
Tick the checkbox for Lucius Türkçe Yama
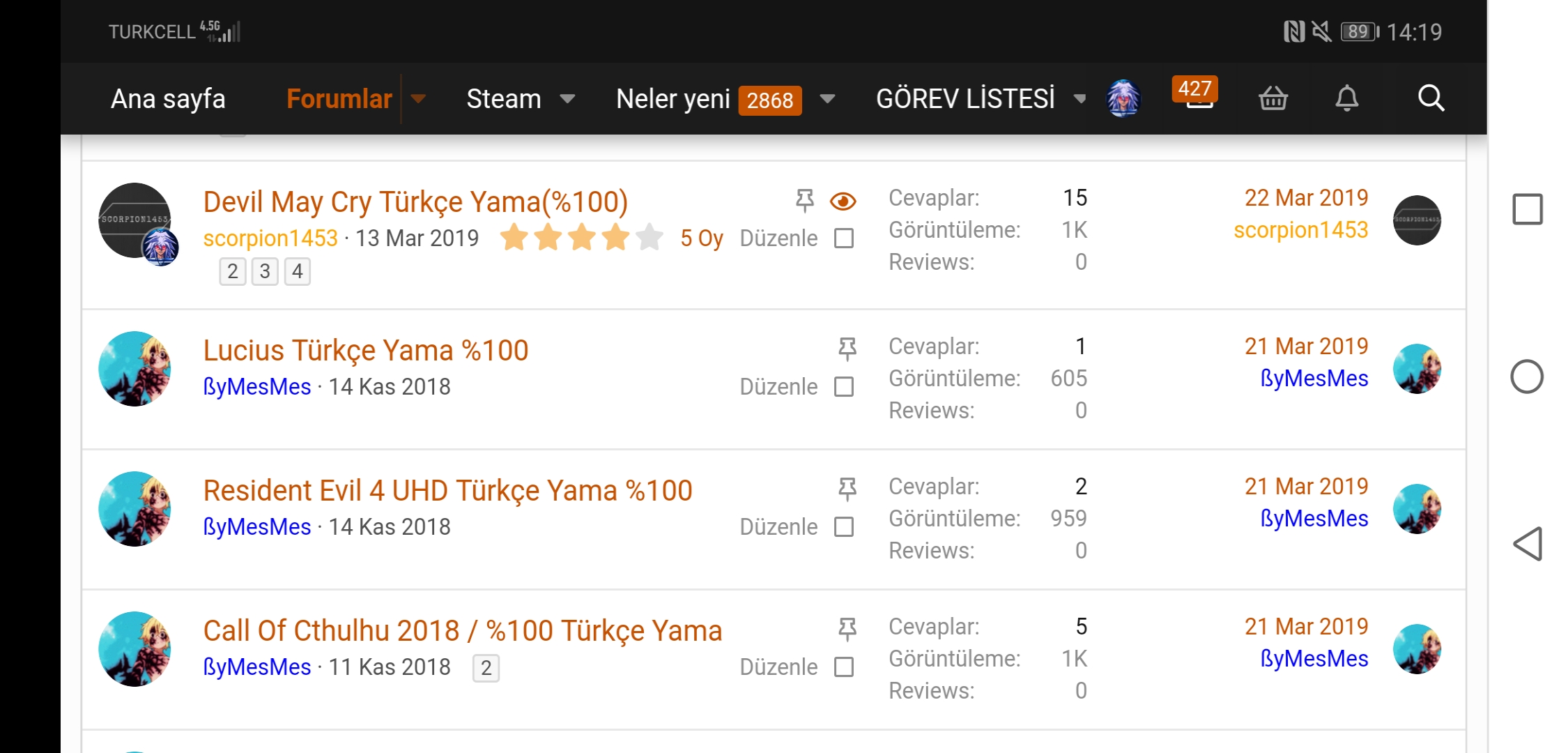coord(844,387)
